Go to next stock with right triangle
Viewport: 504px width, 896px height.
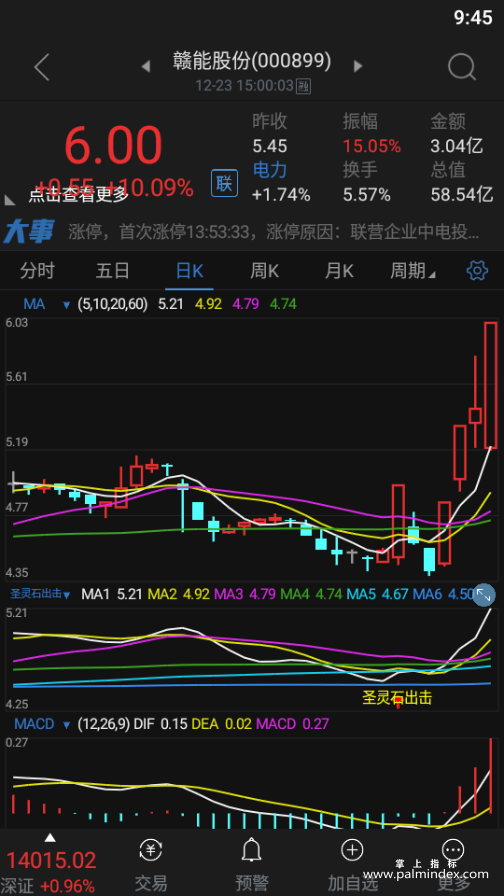(x=358, y=66)
